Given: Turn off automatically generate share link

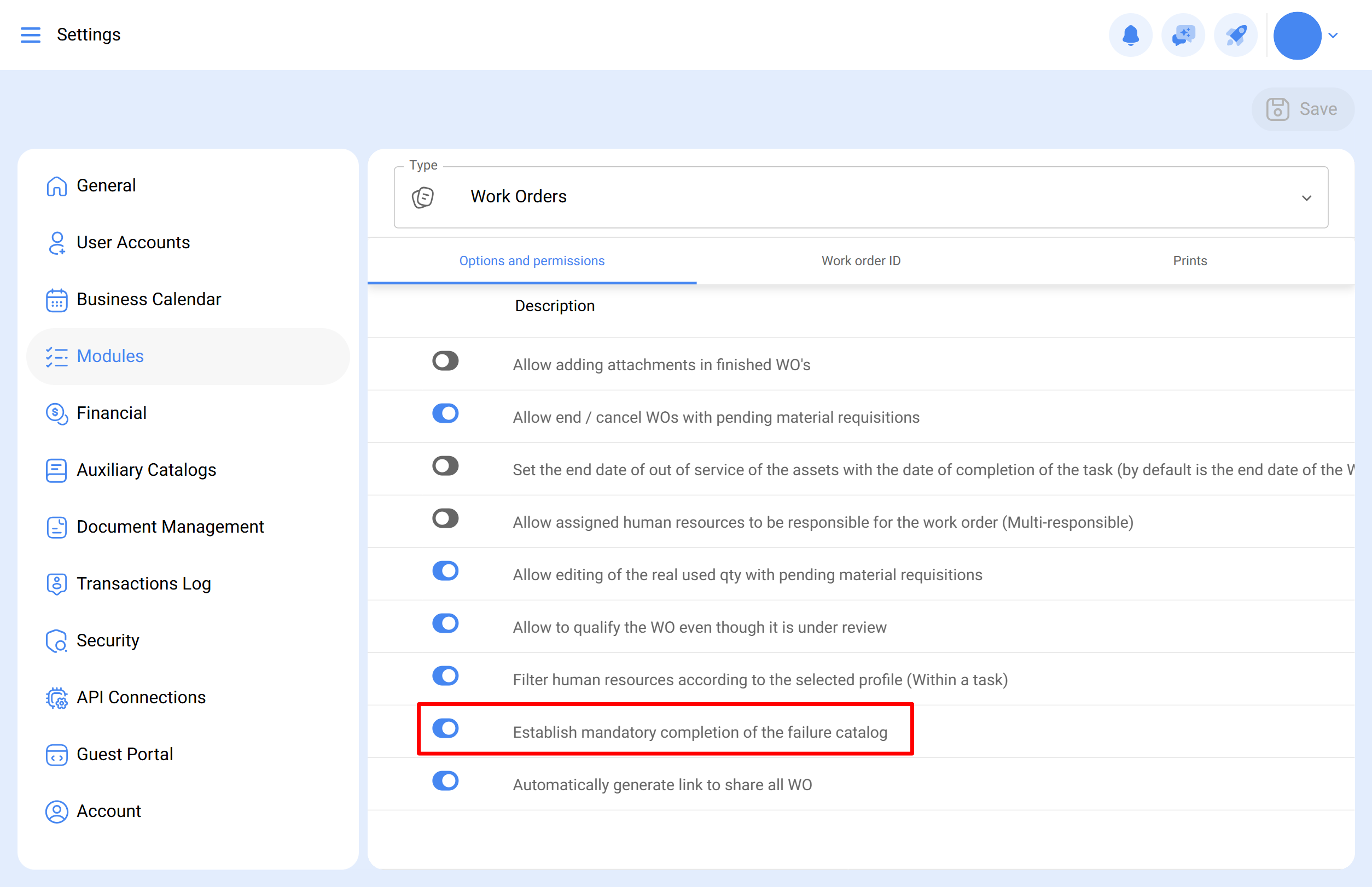Looking at the screenshot, I should pos(445,781).
